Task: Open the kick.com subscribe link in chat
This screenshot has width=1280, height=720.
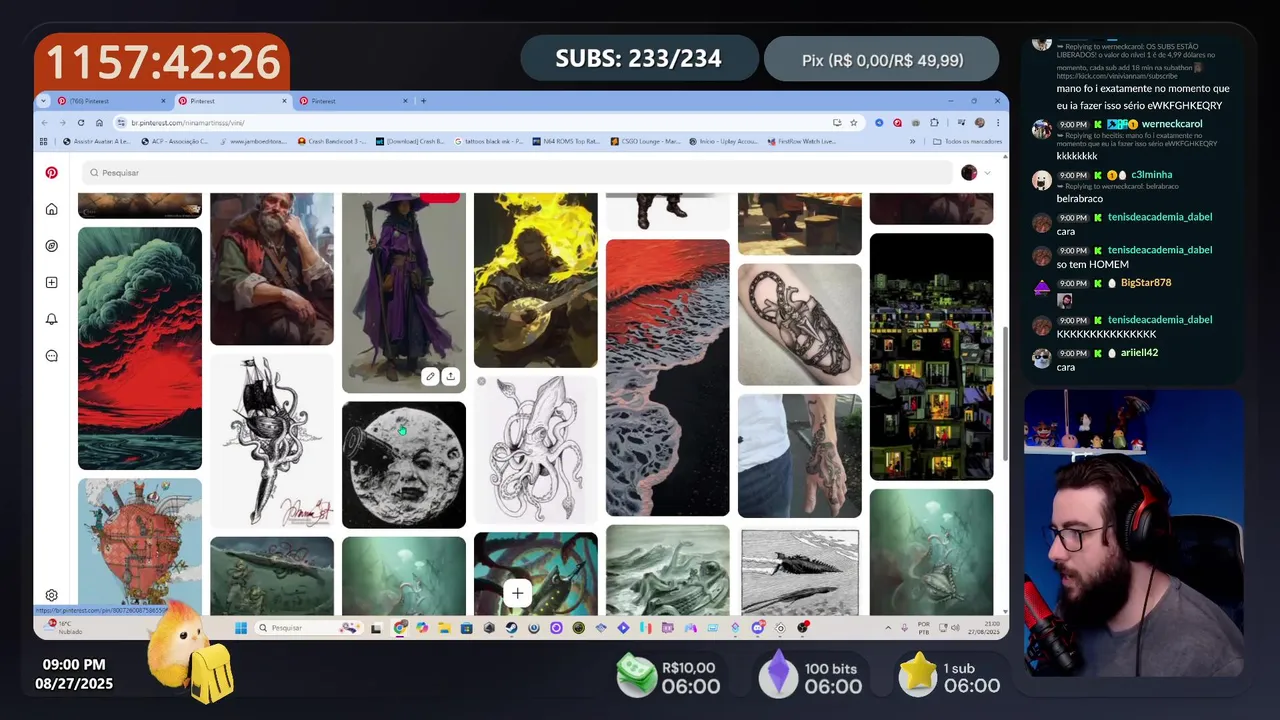Action: (1117, 76)
